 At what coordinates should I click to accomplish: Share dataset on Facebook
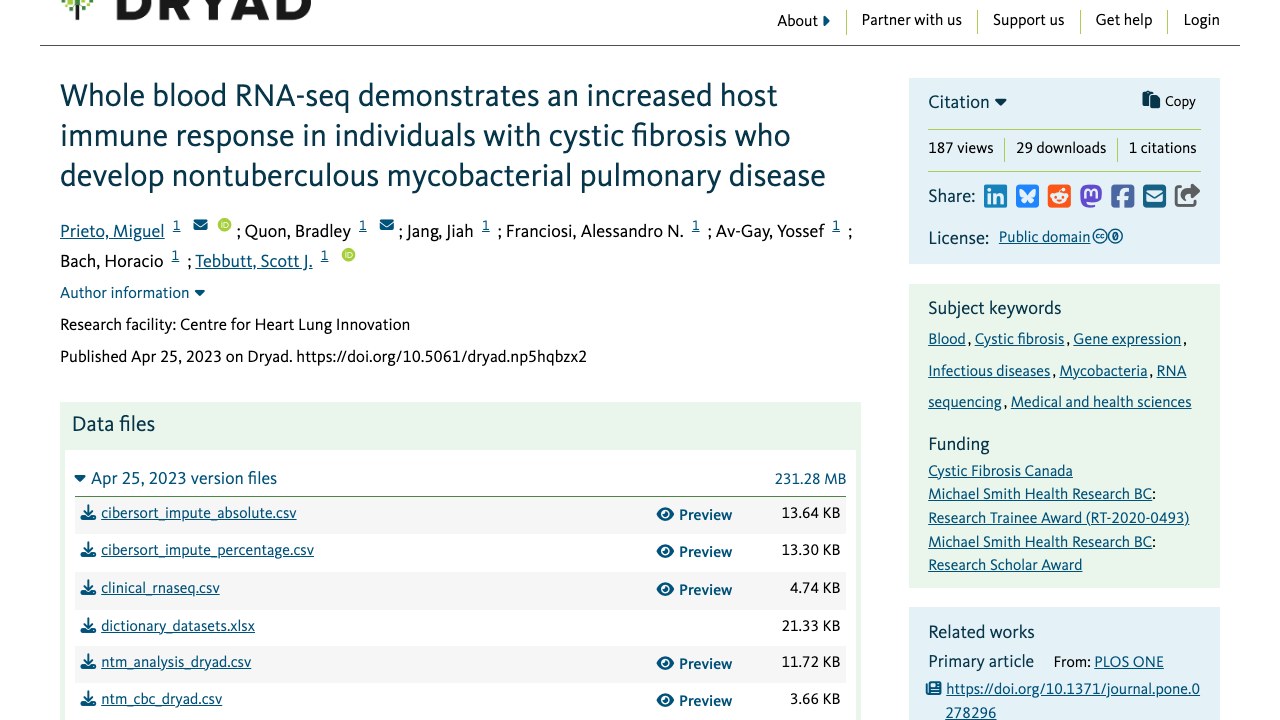(1123, 196)
